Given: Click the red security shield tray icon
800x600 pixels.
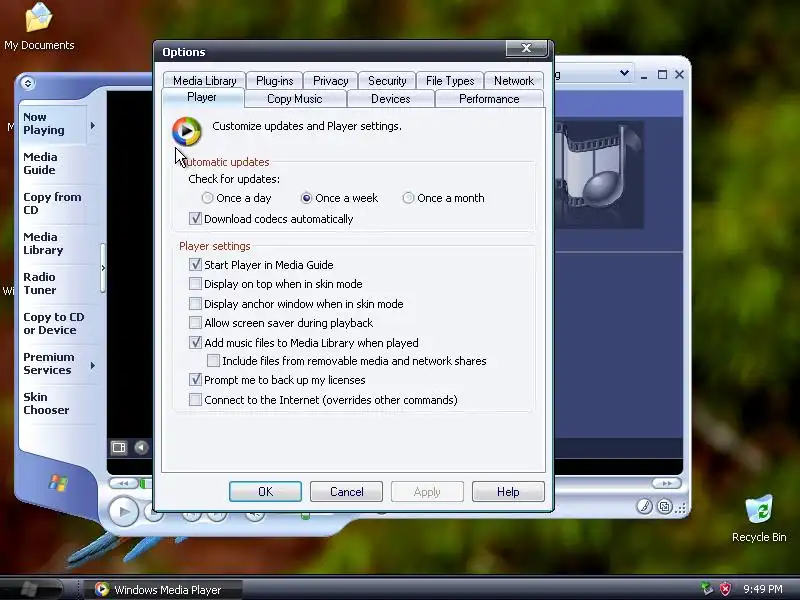Looking at the screenshot, I should pos(725,589).
